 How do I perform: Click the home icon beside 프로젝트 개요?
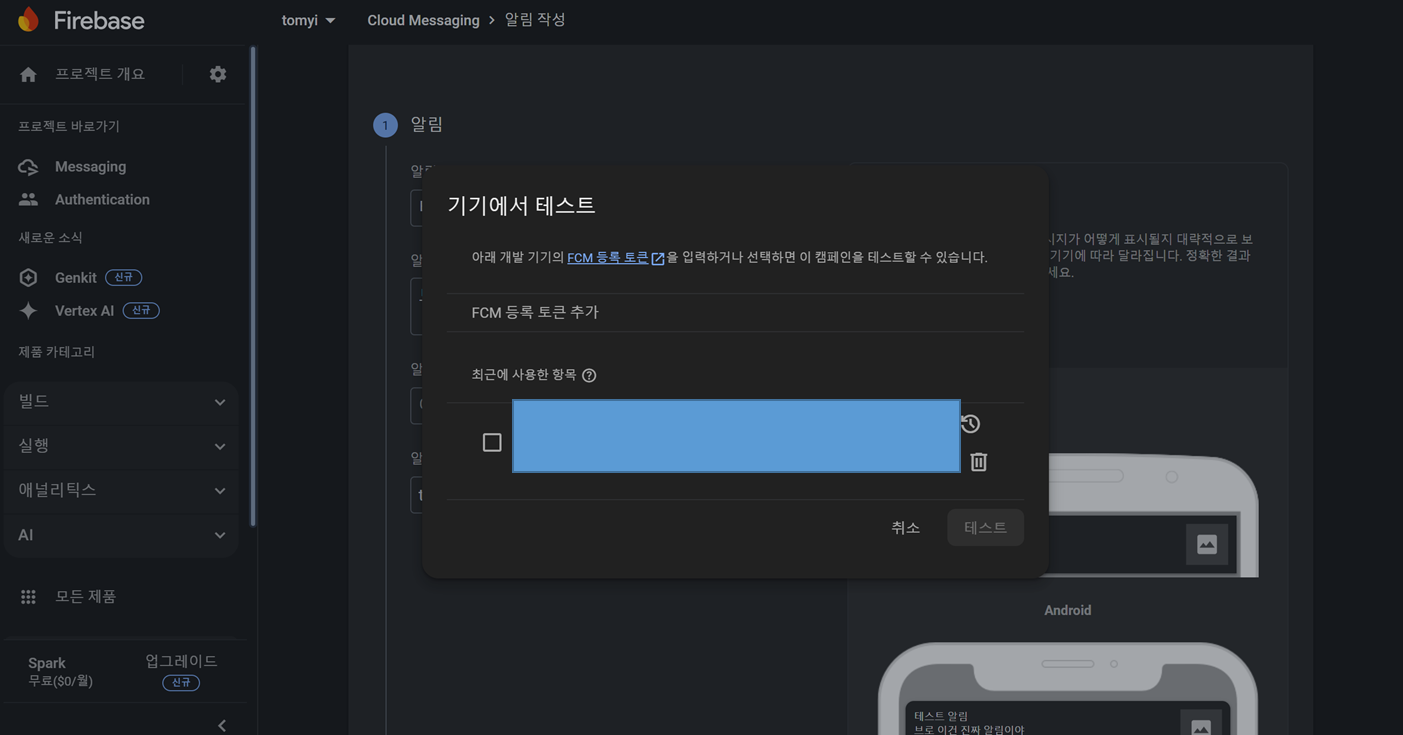coord(28,74)
